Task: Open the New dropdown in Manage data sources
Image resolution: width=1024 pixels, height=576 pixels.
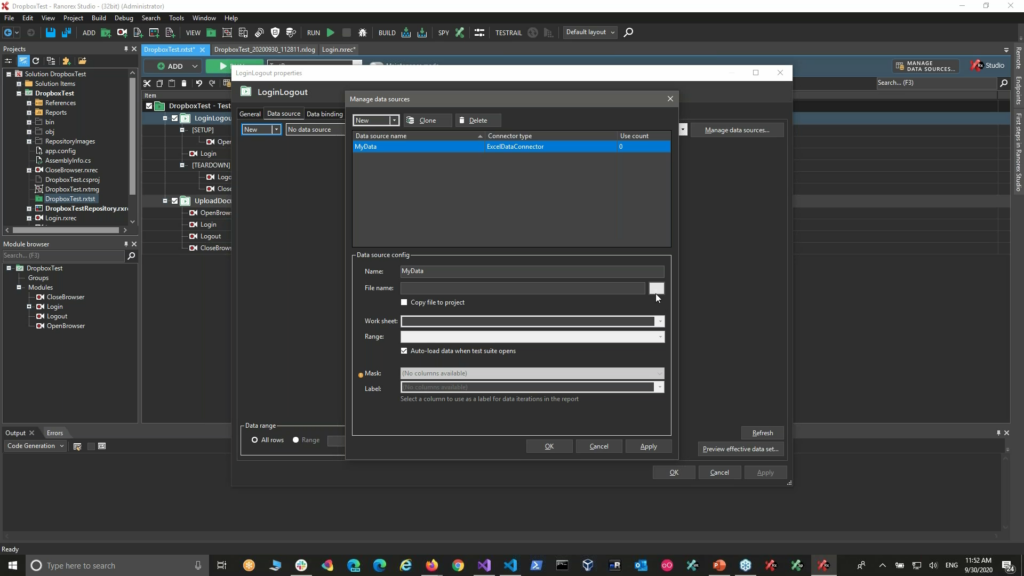Action: [x=394, y=120]
